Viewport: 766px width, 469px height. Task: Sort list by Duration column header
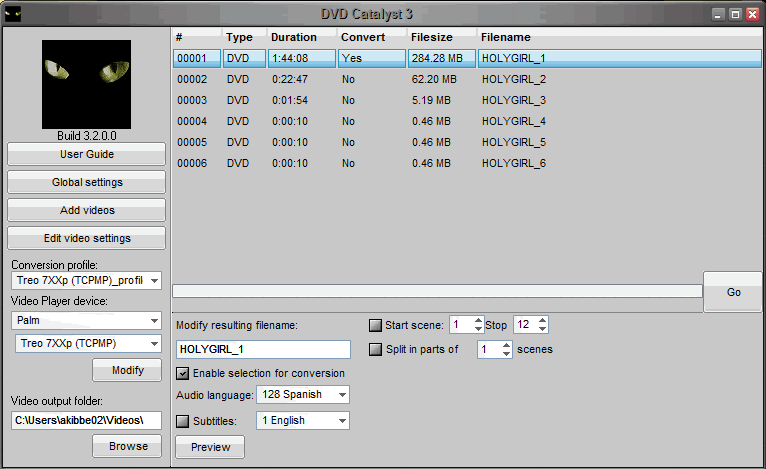[294, 37]
